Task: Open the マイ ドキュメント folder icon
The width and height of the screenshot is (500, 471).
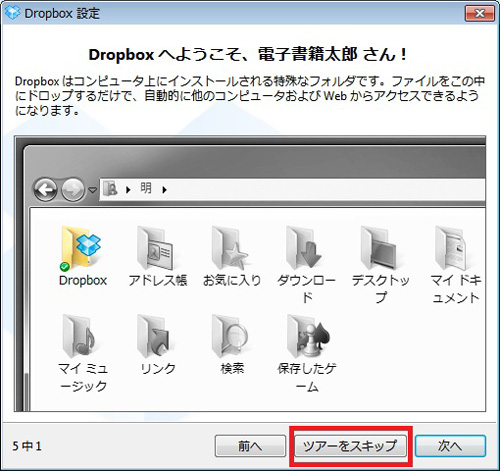Action: tap(451, 248)
